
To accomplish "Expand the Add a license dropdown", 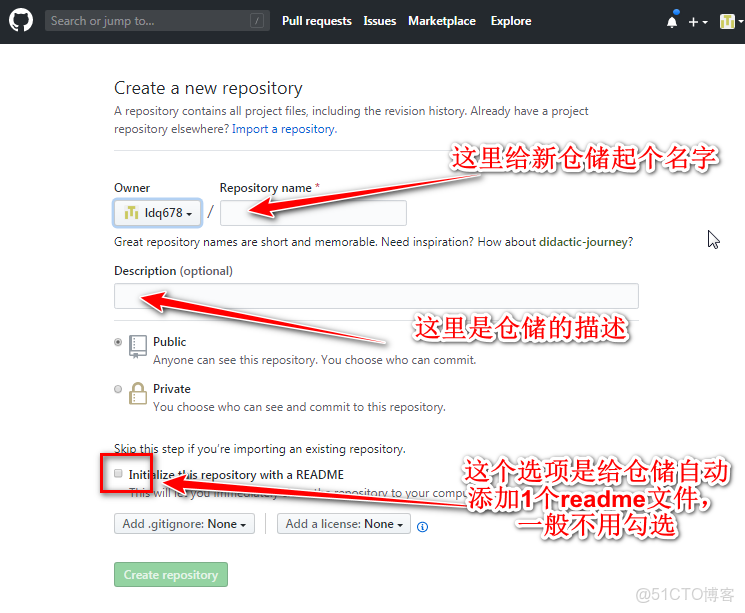I will (x=344, y=524).
